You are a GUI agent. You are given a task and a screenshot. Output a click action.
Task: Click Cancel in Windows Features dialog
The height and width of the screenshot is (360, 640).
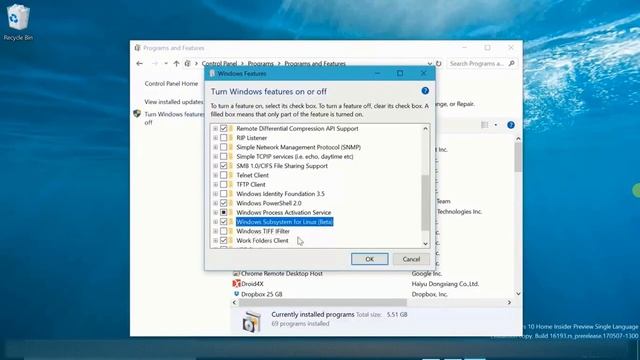[x=411, y=259]
